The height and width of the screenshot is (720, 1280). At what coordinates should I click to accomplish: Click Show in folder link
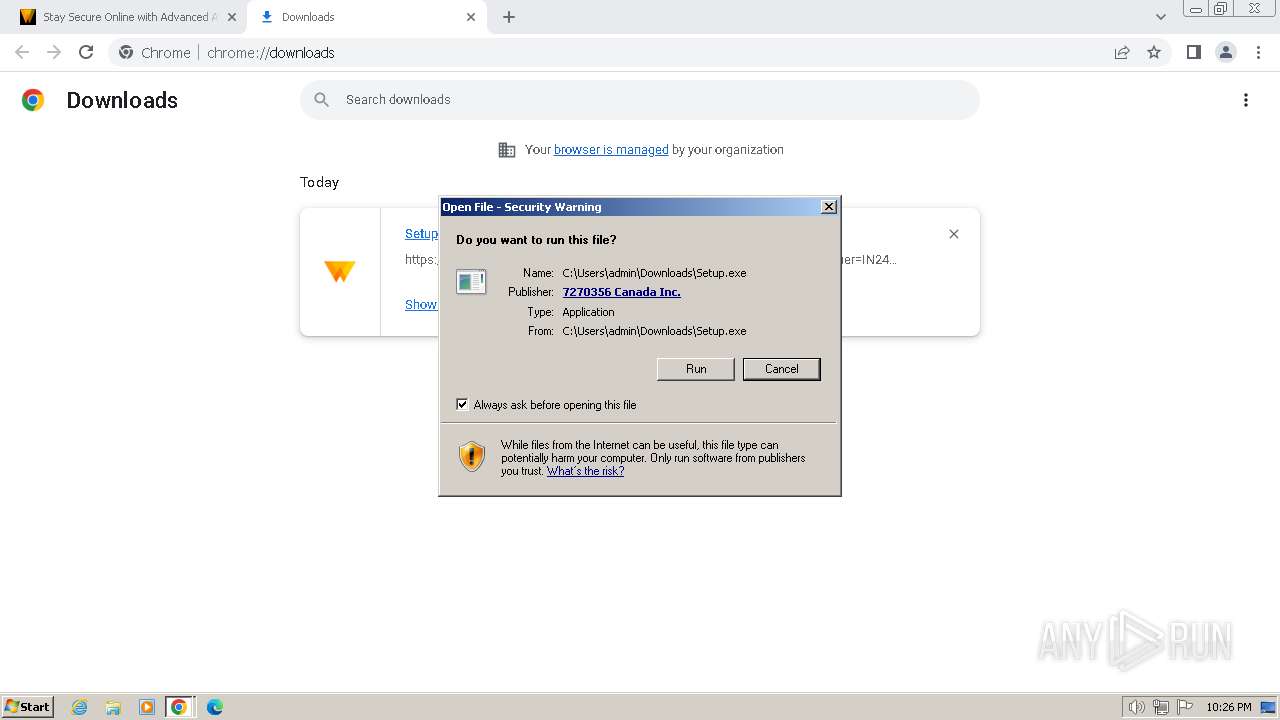(x=421, y=304)
